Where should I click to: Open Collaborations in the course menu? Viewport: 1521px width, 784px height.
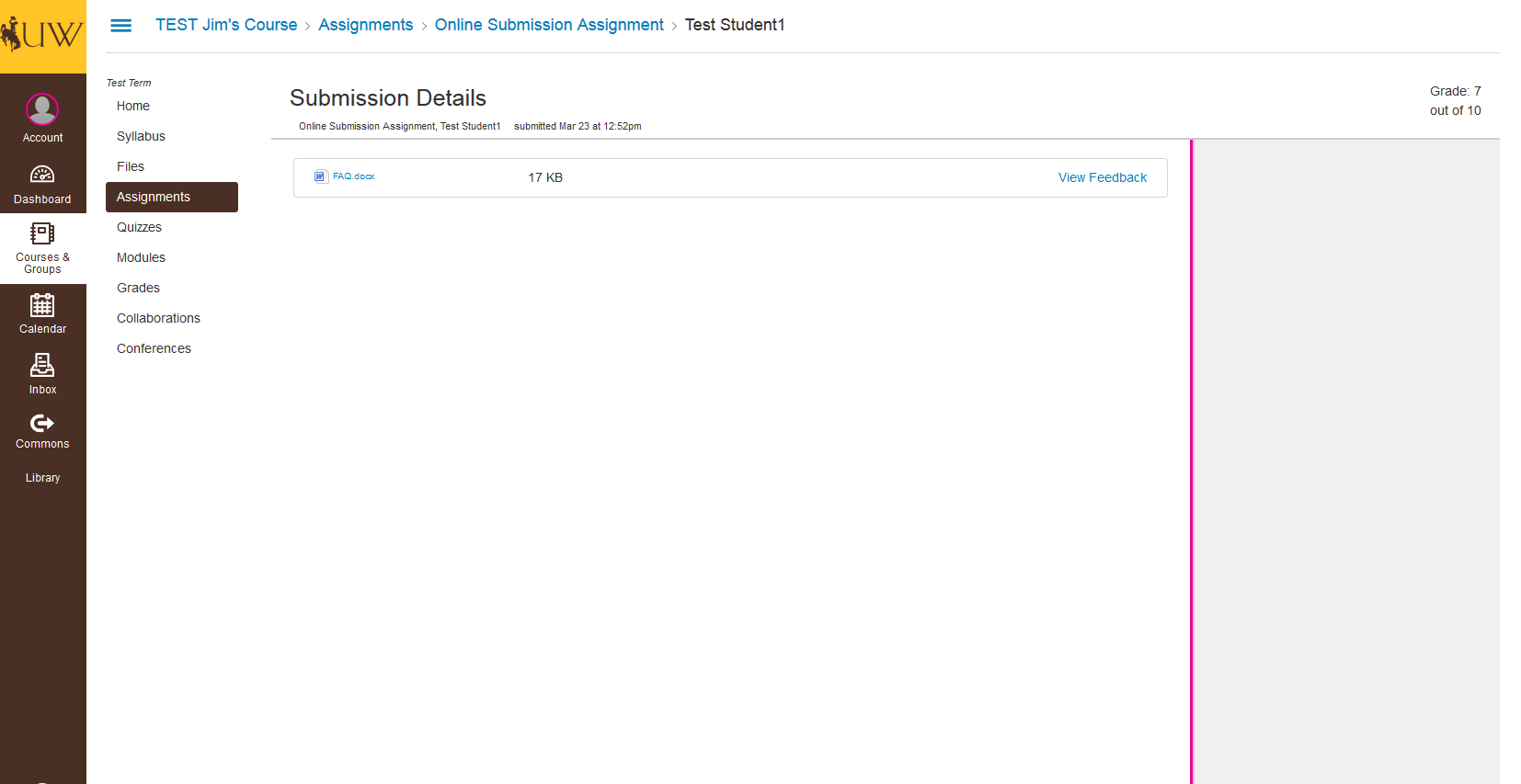point(158,318)
